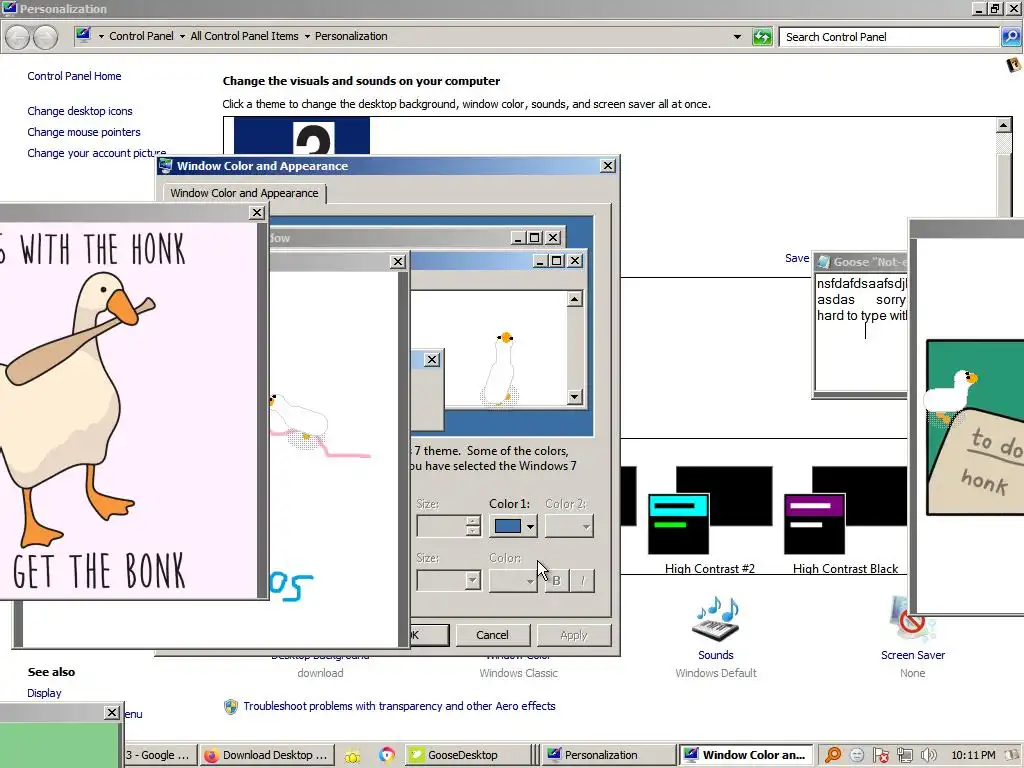Click the "Windows Classic" text under Window Color
Screen dimensions: 1024x768
point(519,673)
